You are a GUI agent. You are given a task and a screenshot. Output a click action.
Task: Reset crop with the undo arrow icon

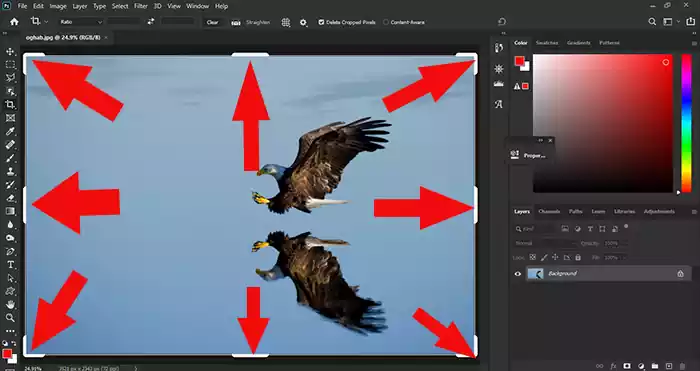click(x=502, y=22)
